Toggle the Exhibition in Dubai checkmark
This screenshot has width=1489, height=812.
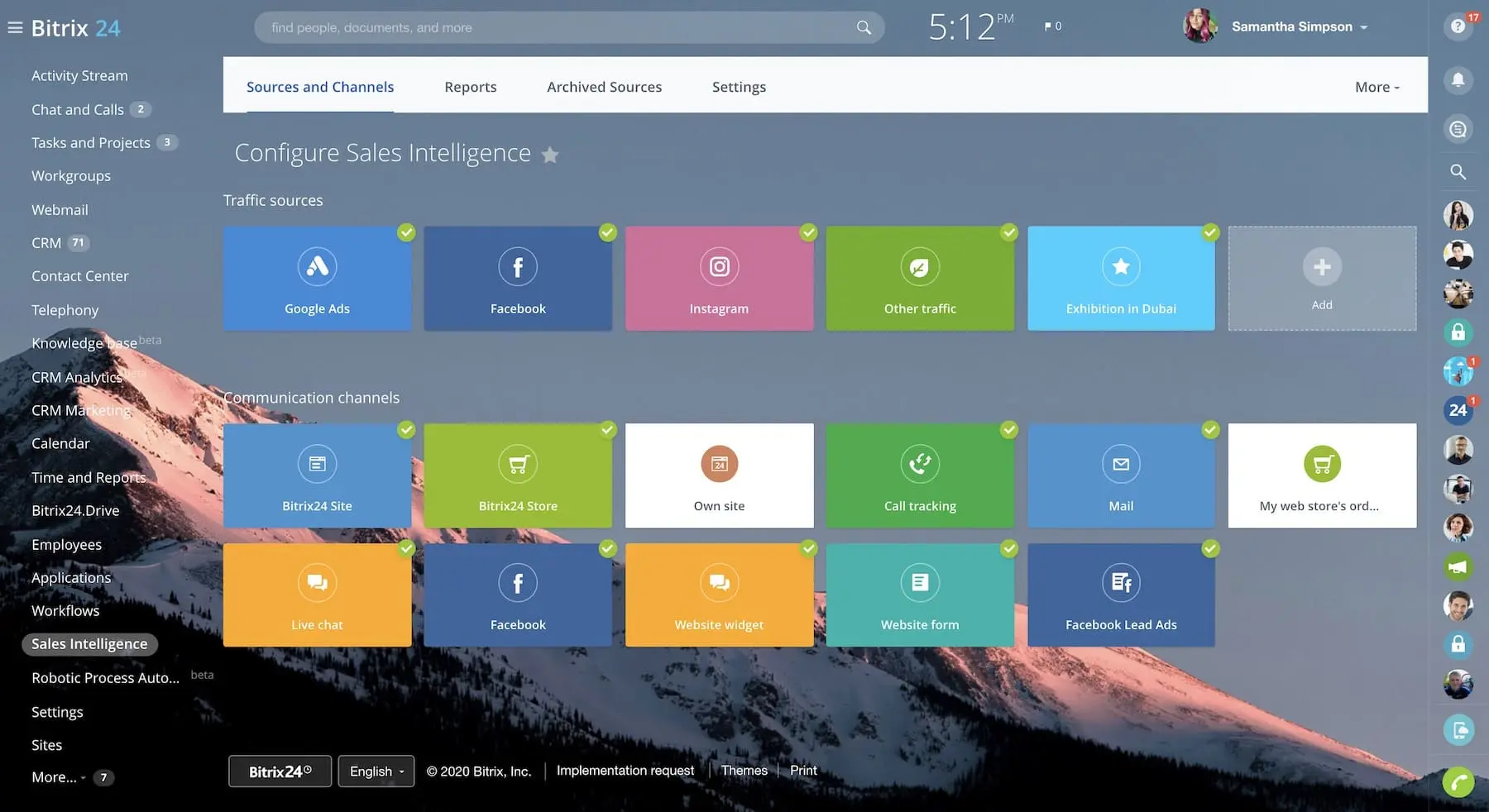[x=1210, y=232]
